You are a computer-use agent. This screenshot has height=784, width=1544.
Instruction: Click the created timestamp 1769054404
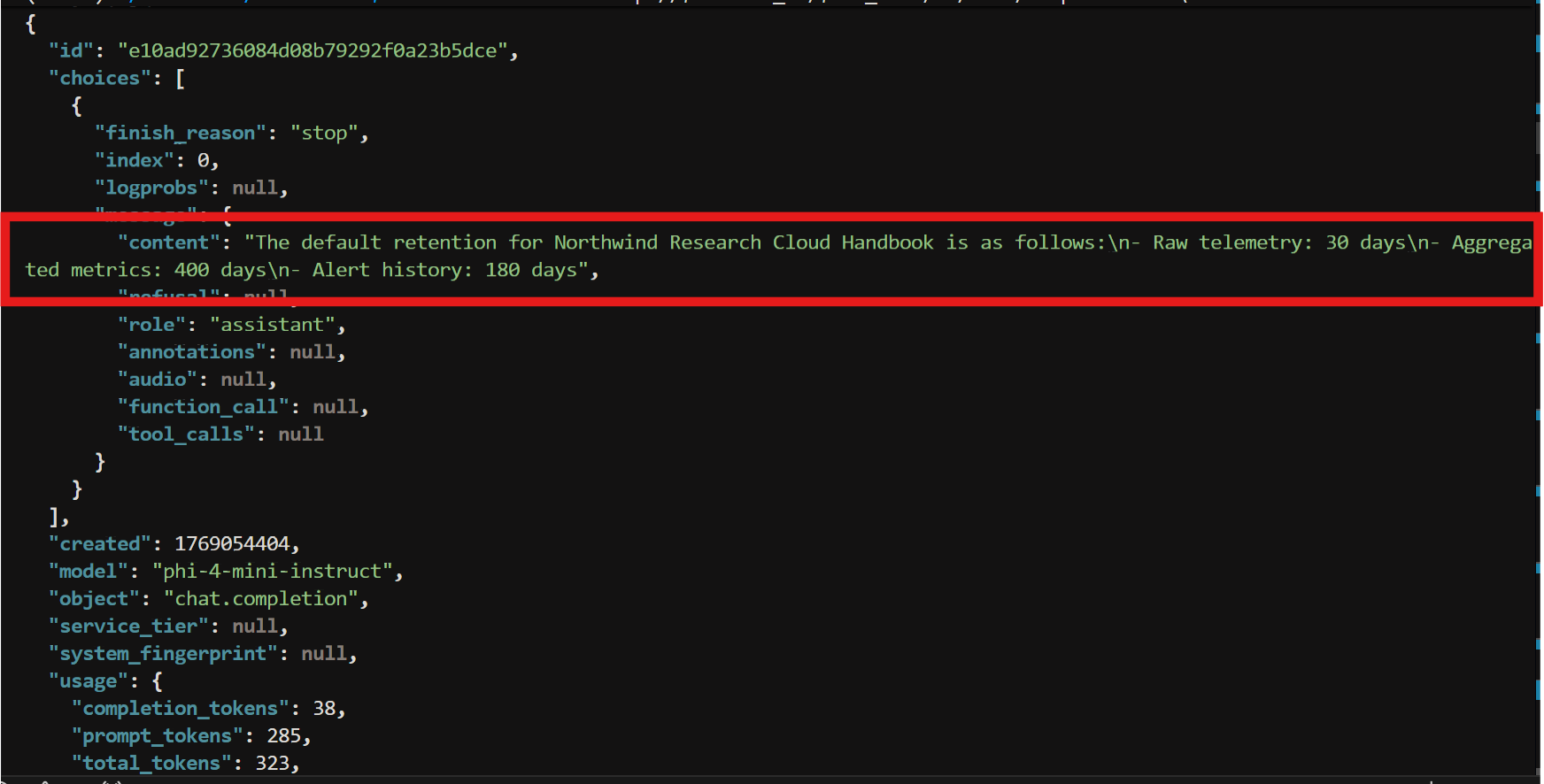(232, 544)
